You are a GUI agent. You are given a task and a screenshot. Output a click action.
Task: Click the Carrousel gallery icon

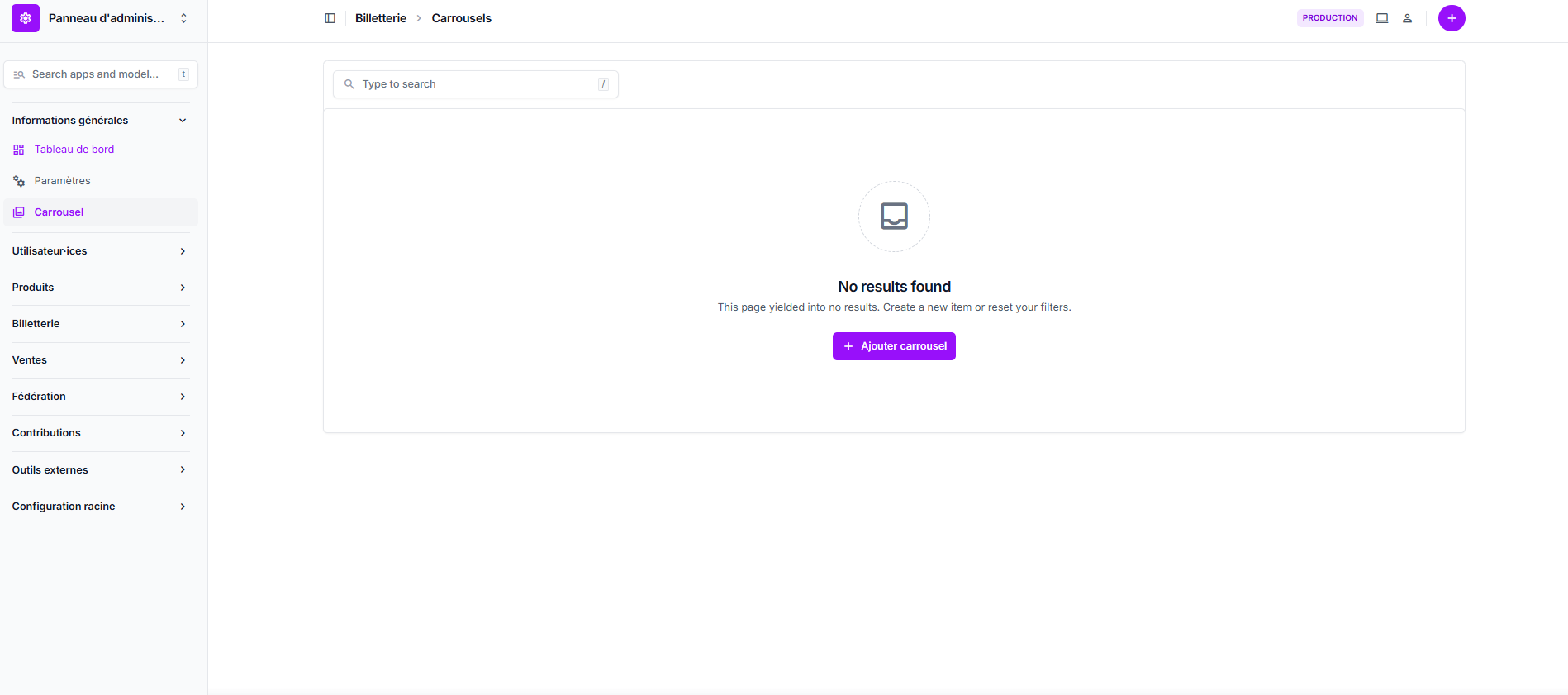[19, 212]
